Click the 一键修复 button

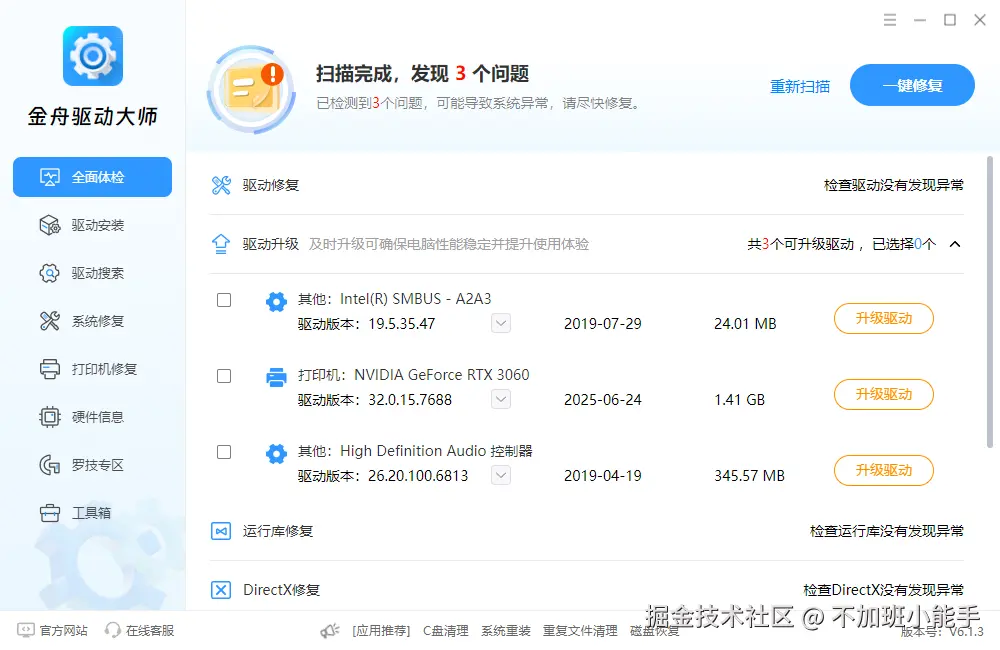912,85
